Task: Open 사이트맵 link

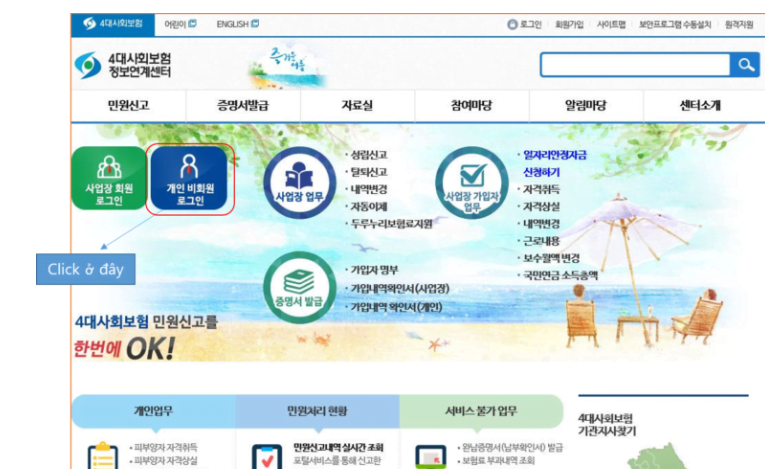Action: pyautogui.click(x=611, y=24)
